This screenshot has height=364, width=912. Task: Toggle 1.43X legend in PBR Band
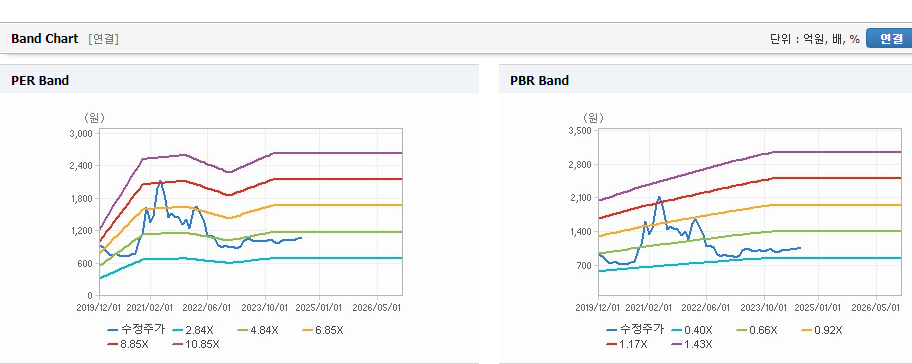tap(692, 344)
